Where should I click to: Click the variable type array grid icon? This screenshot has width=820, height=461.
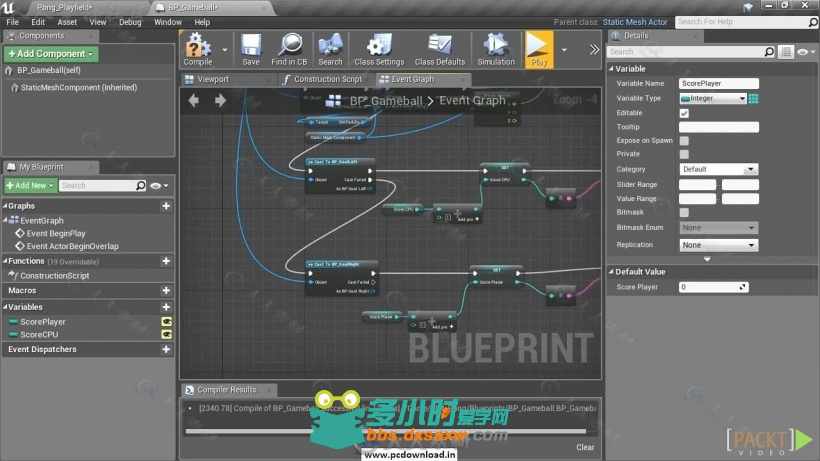pos(753,98)
